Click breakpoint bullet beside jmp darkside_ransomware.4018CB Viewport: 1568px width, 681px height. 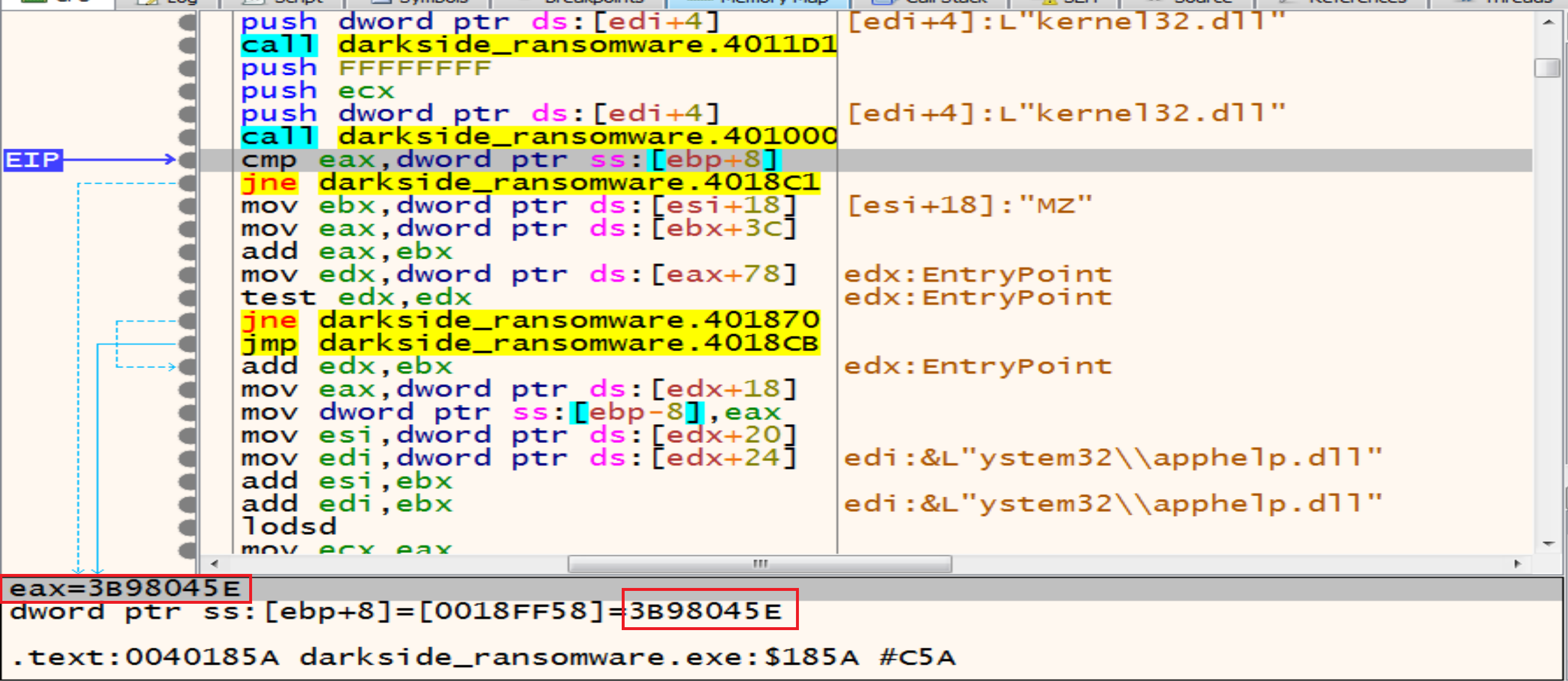pyautogui.click(x=188, y=343)
